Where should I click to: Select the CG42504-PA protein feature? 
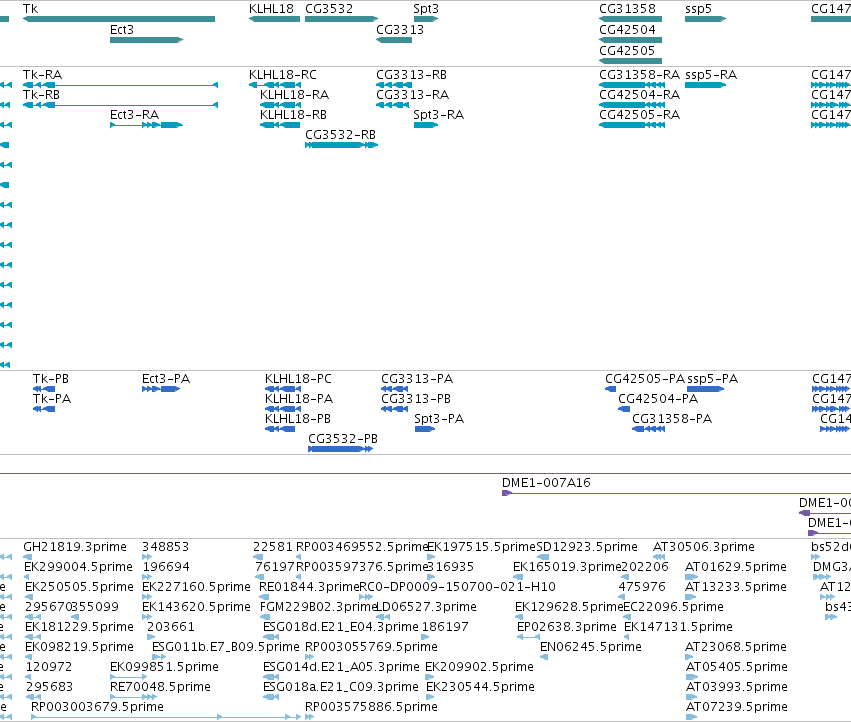click(624, 409)
